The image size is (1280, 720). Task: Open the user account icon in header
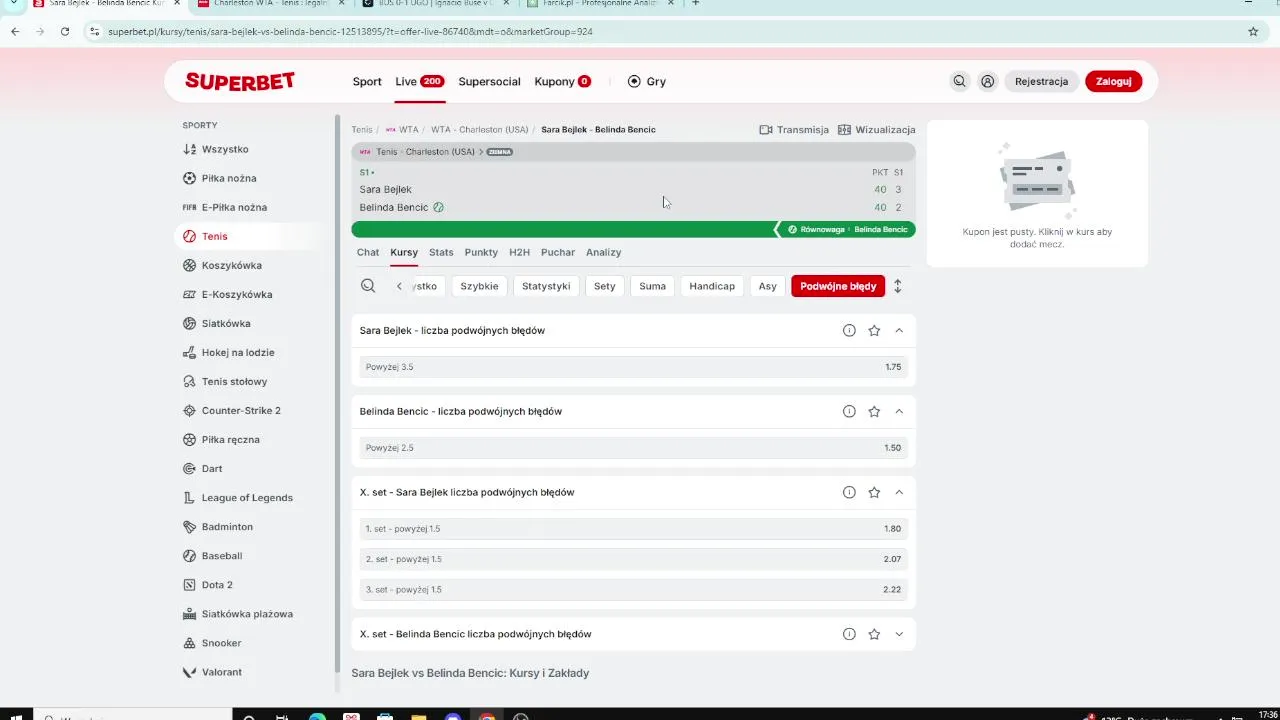click(x=988, y=81)
